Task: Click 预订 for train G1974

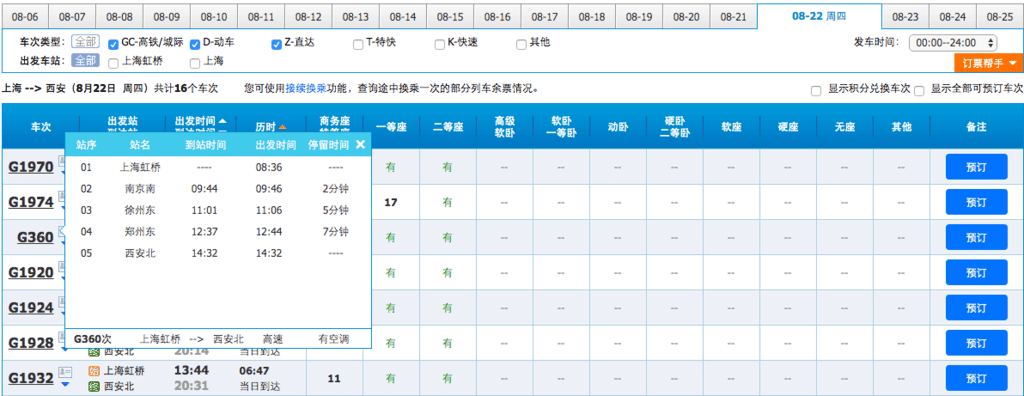Action: tap(976, 203)
